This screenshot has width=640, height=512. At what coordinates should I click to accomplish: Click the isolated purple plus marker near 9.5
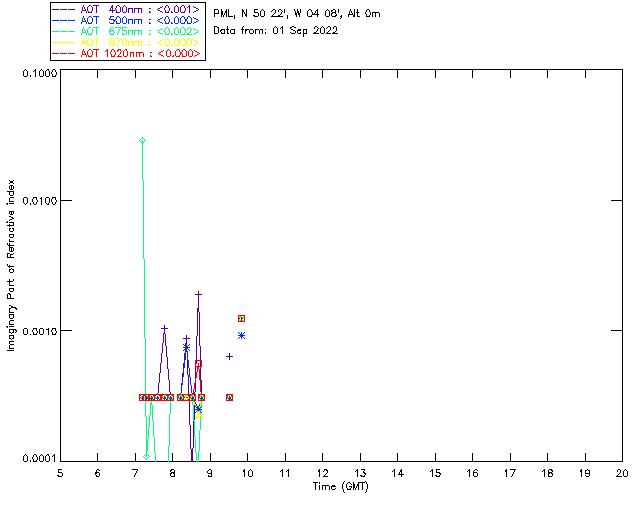[229, 356]
